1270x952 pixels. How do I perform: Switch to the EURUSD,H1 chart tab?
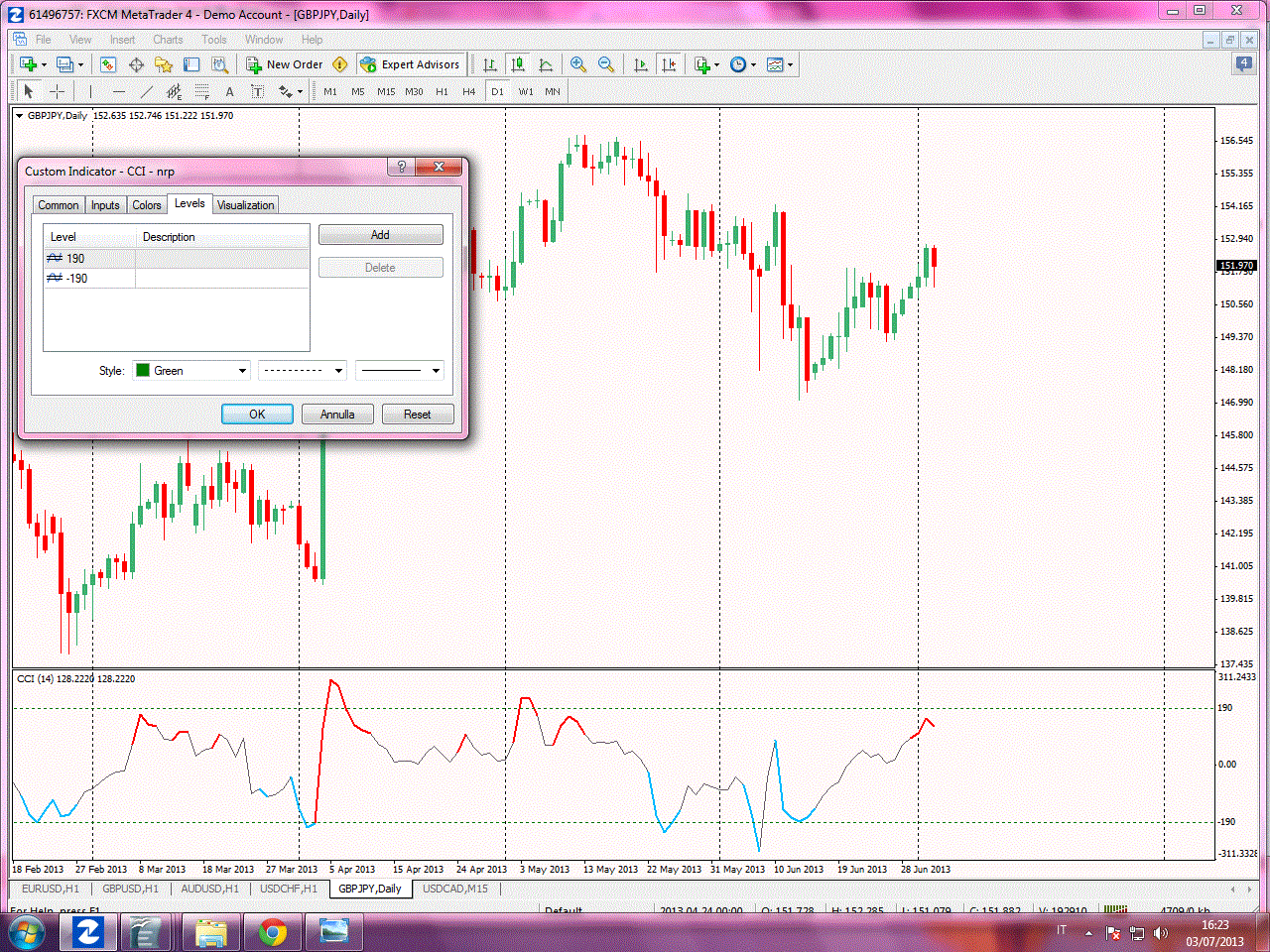point(51,889)
